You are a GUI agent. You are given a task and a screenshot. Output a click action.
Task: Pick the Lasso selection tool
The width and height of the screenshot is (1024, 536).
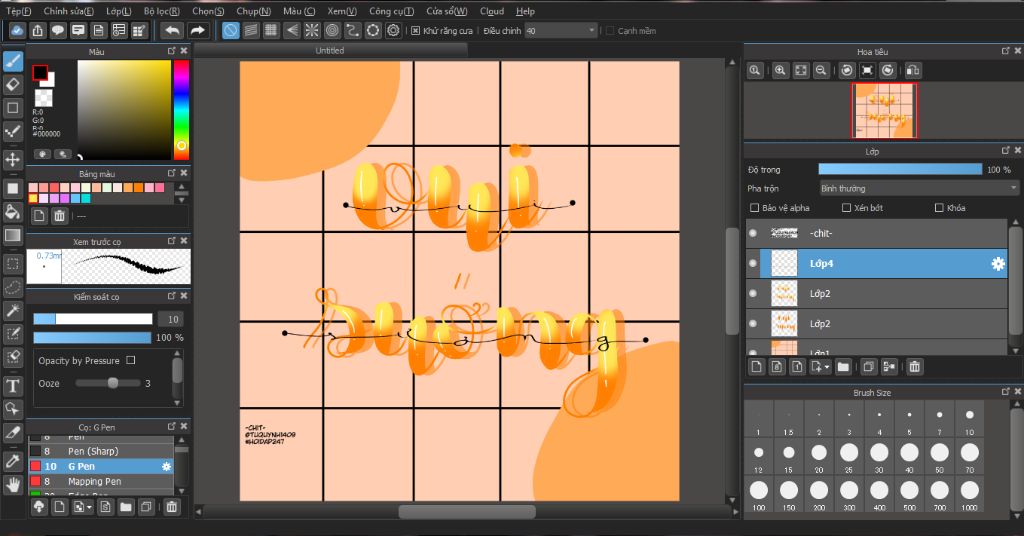point(12,287)
